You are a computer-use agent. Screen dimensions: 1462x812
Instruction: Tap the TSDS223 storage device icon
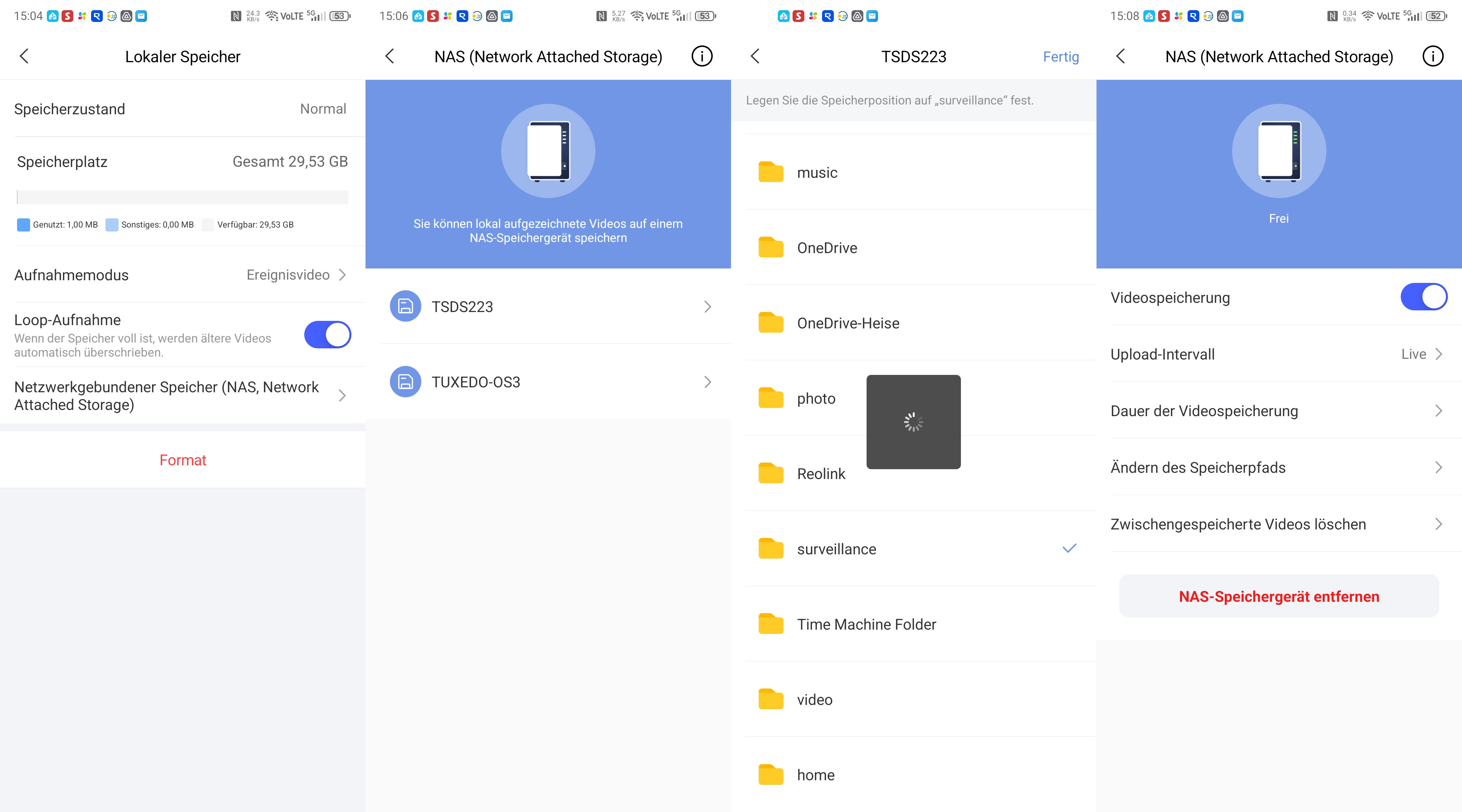405,306
